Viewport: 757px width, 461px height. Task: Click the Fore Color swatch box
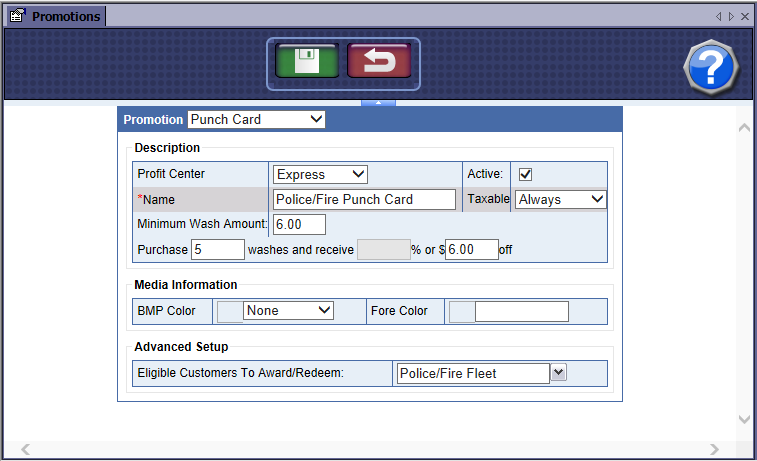pyautogui.click(x=462, y=311)
